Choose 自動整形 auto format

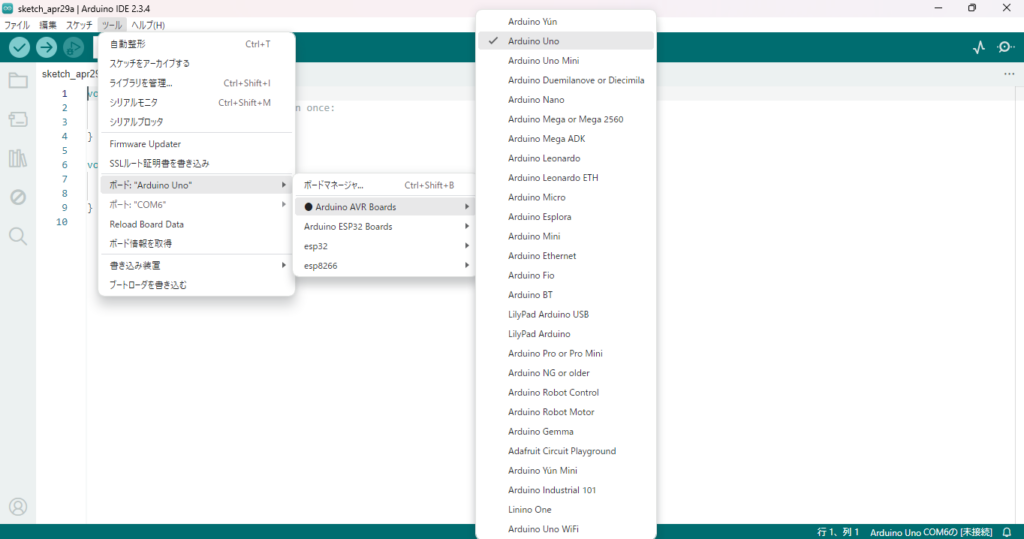coord(197,44)
